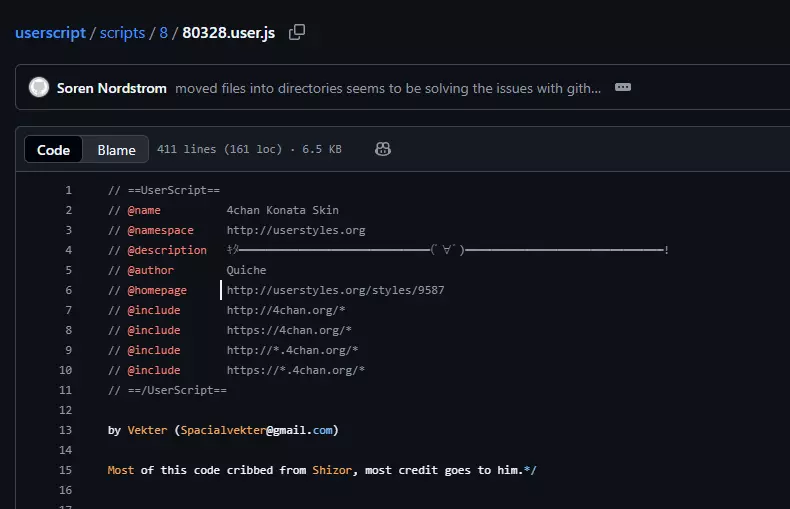Image resolution: width=790 pixels, height=509 pixels.
Task: Click the '// ==/UserScript==' closing line
Action: point(167,390)
